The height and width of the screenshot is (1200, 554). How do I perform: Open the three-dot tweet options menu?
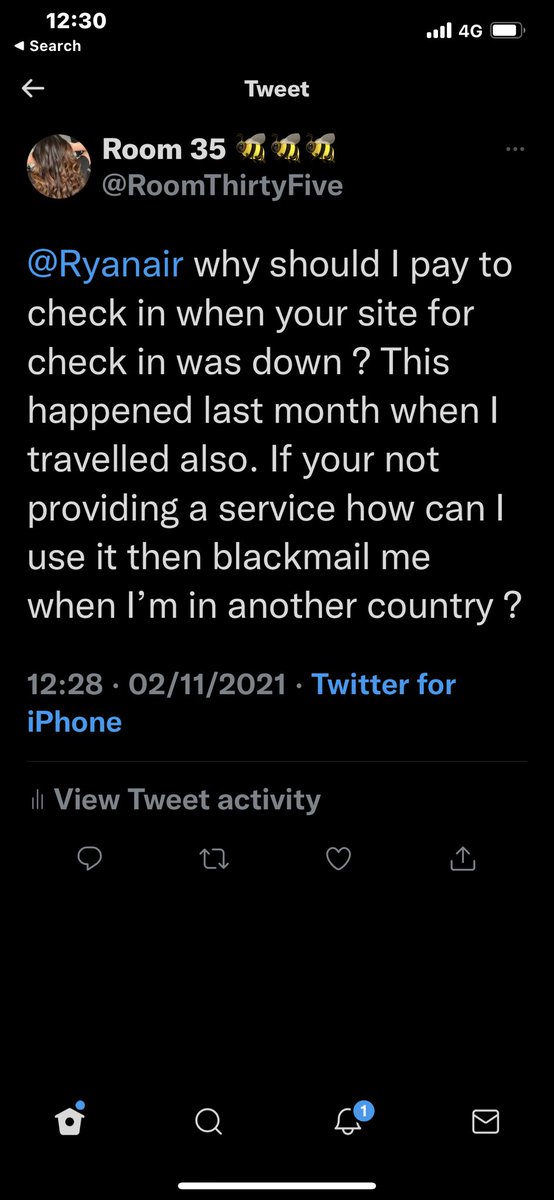coord(515,149)
